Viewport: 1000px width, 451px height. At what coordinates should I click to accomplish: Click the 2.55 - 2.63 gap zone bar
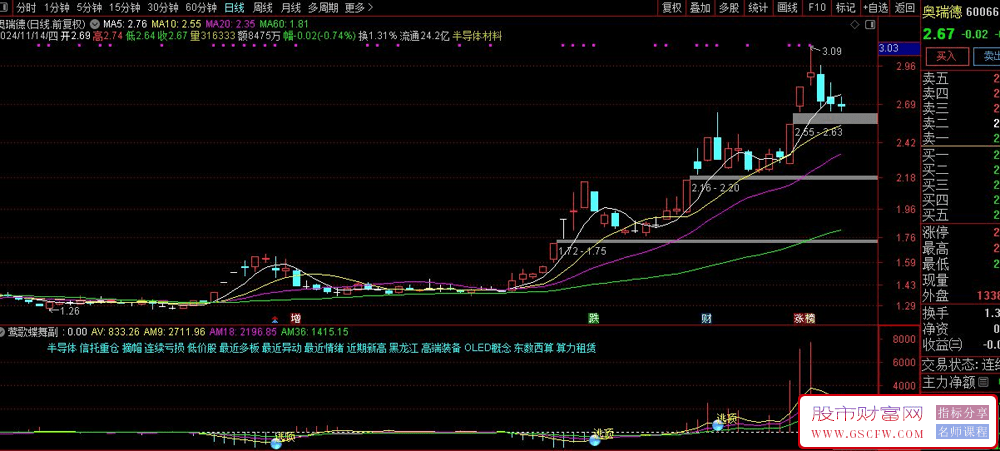click(835, 118)
